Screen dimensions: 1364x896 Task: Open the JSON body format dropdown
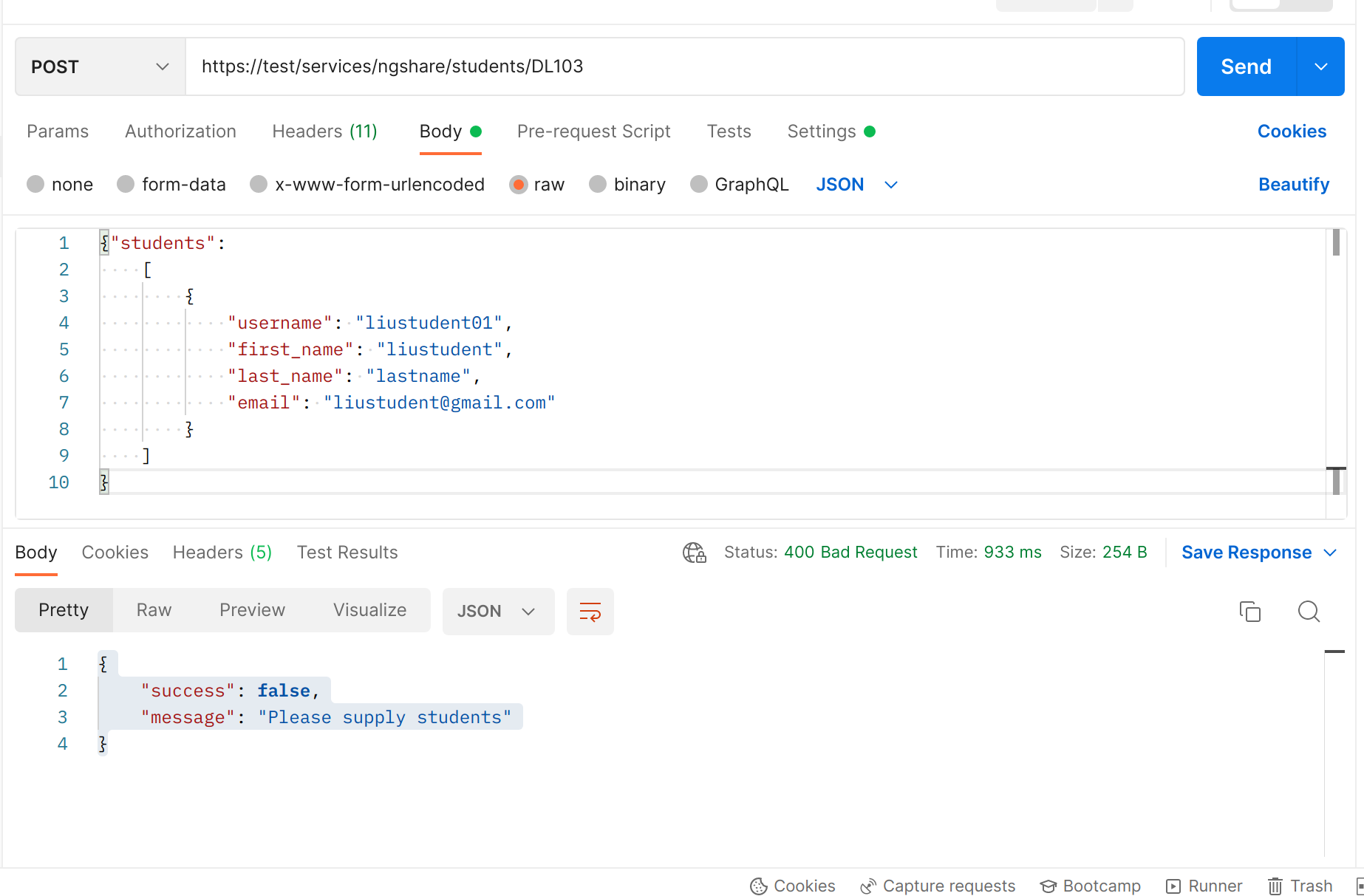pyautogui.click(x=856, y=184)
